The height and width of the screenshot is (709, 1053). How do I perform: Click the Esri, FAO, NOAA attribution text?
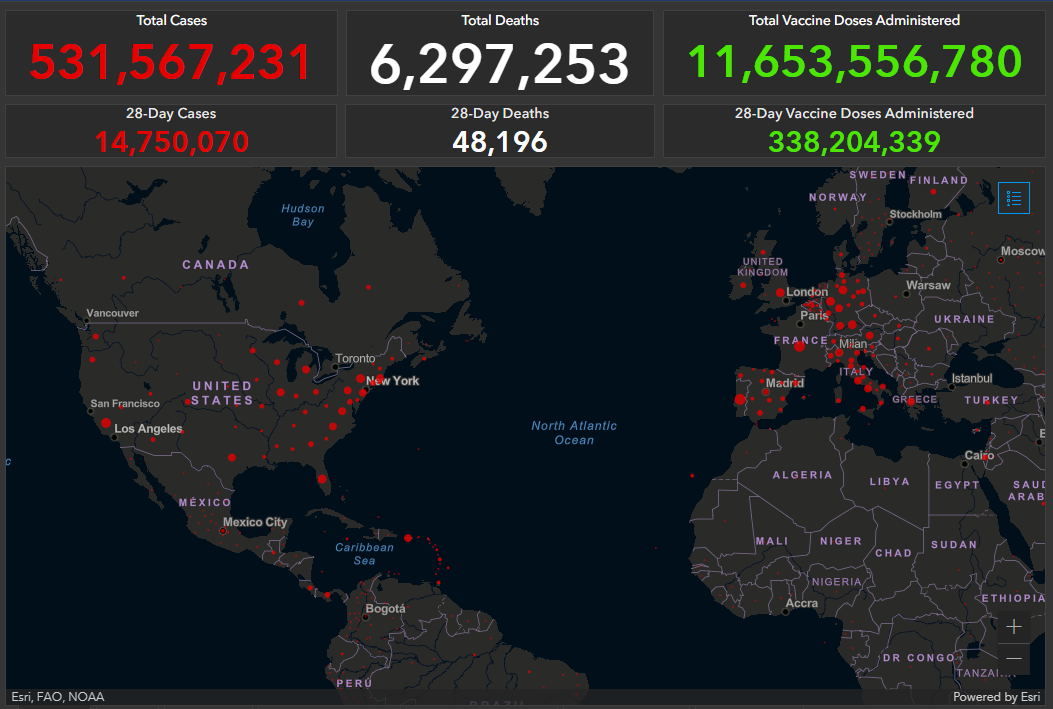point(58,697)
